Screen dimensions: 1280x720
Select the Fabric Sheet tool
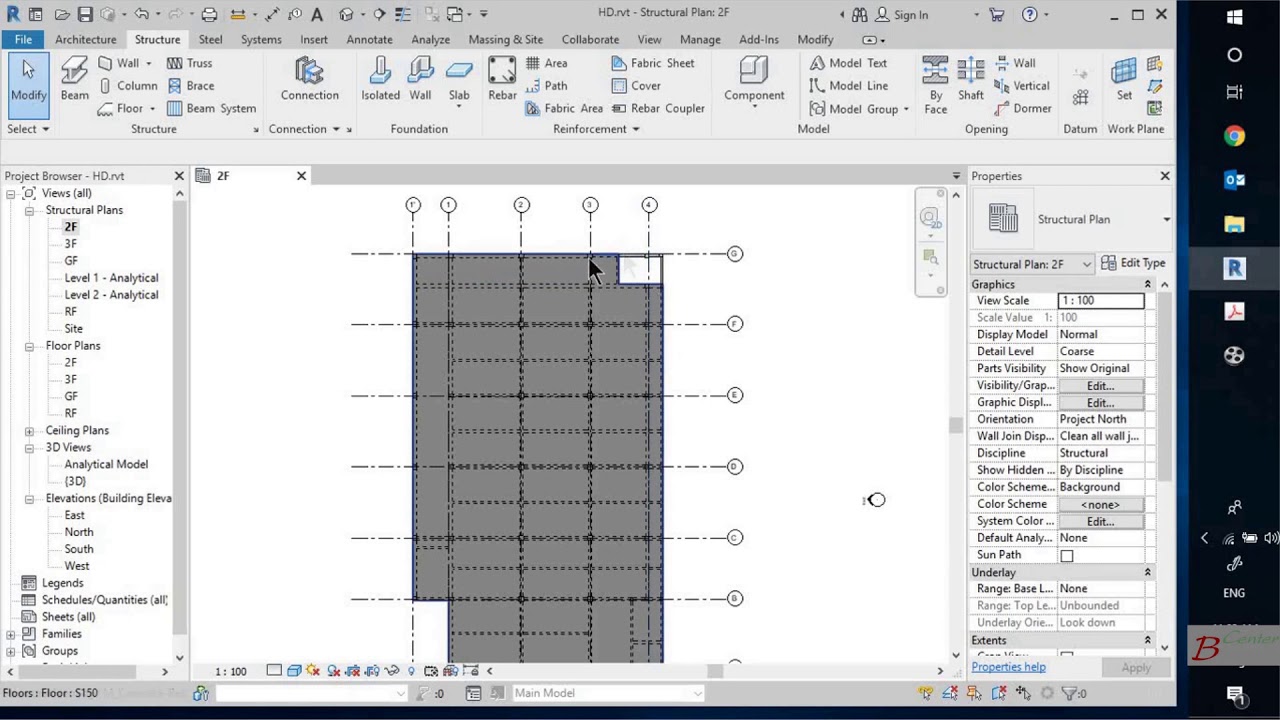coord(652,63)
